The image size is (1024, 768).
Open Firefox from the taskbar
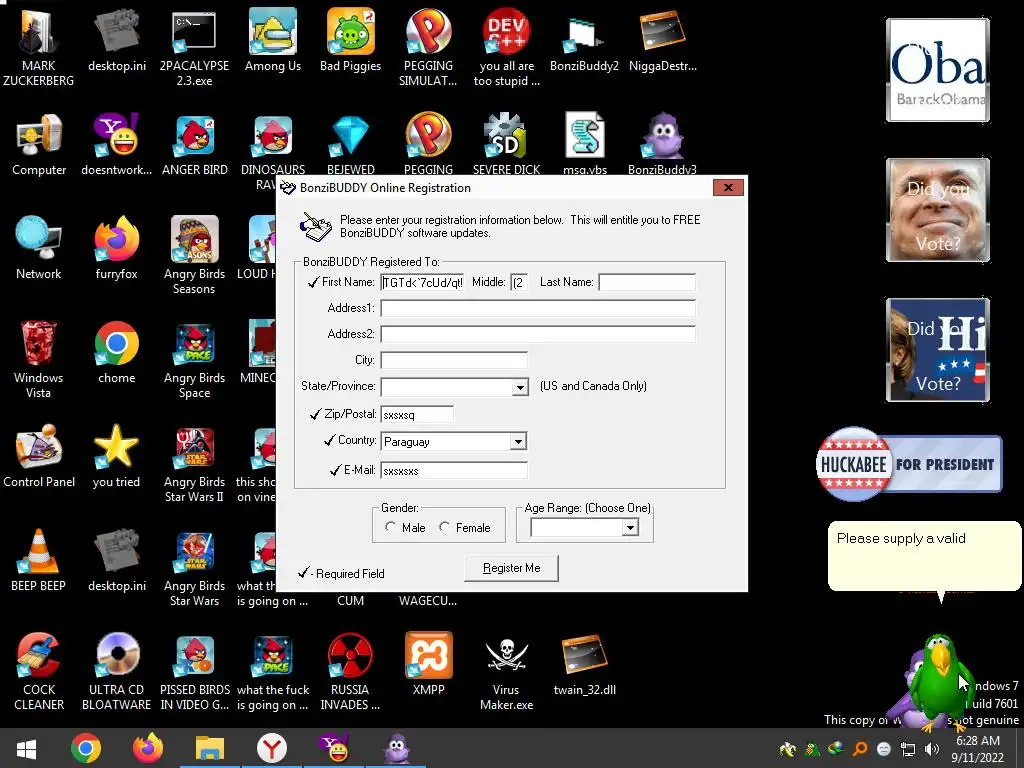(x=148, y=748)
